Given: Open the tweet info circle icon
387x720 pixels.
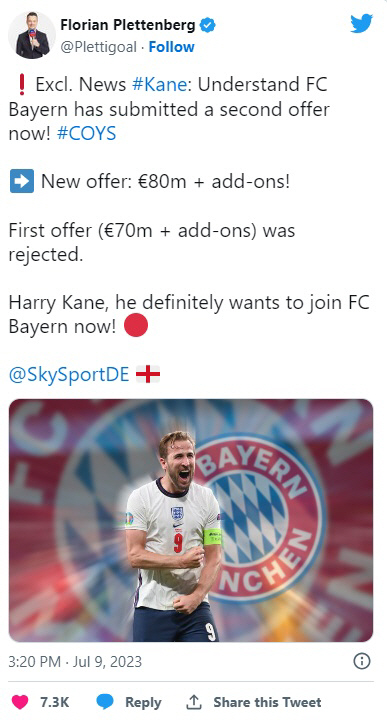Looking at the screenshot, I should pos(362,661).
